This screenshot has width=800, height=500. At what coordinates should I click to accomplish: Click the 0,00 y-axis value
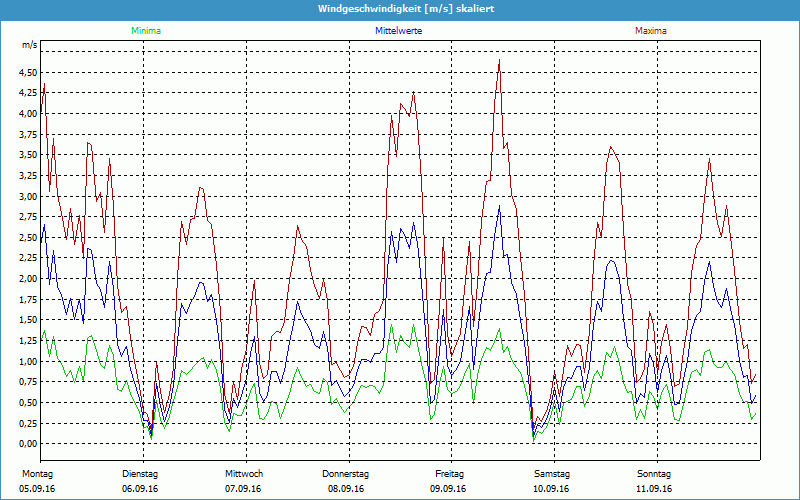click(28, 444)
